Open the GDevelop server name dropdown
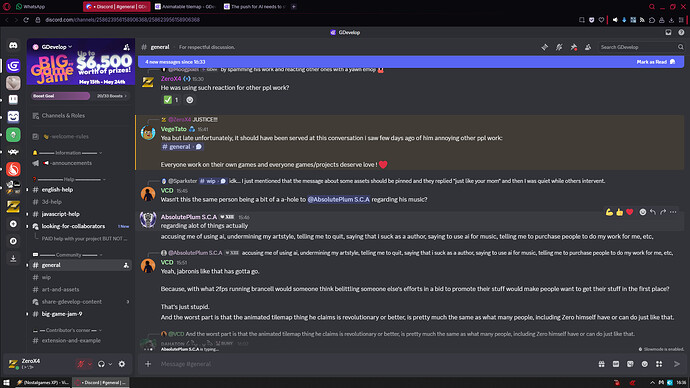Screen dimensions: 690x388 point(56,47)
